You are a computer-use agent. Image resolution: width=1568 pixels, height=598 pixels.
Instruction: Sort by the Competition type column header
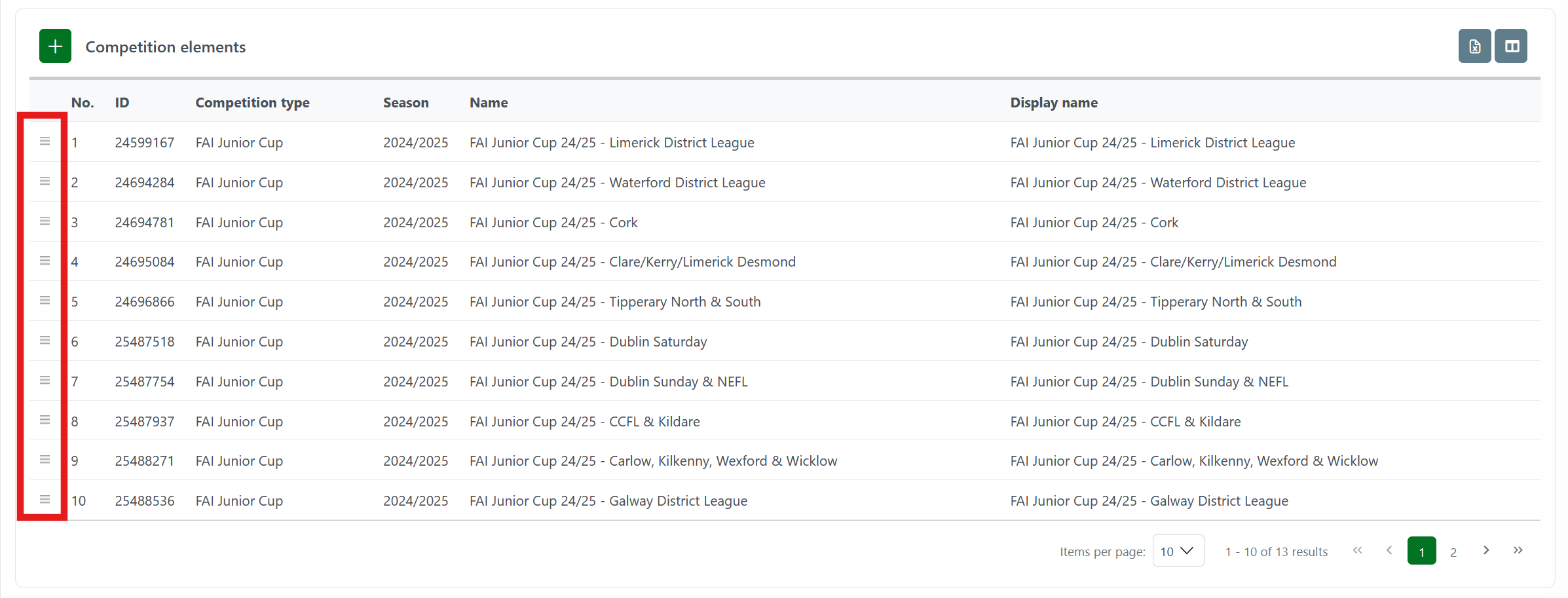pos(252,103)
